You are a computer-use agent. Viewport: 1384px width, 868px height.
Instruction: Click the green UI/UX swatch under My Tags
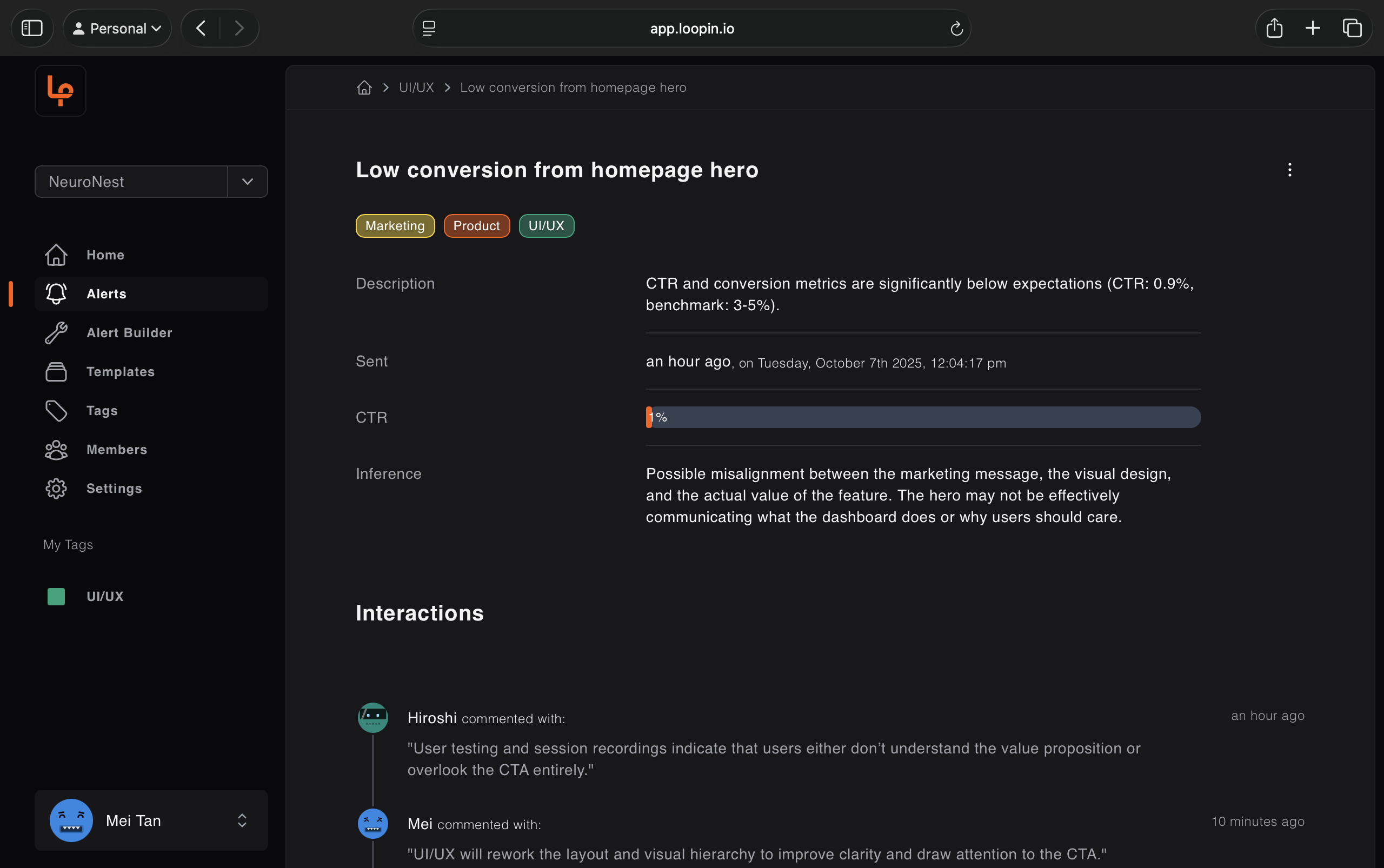click(56, 597)
